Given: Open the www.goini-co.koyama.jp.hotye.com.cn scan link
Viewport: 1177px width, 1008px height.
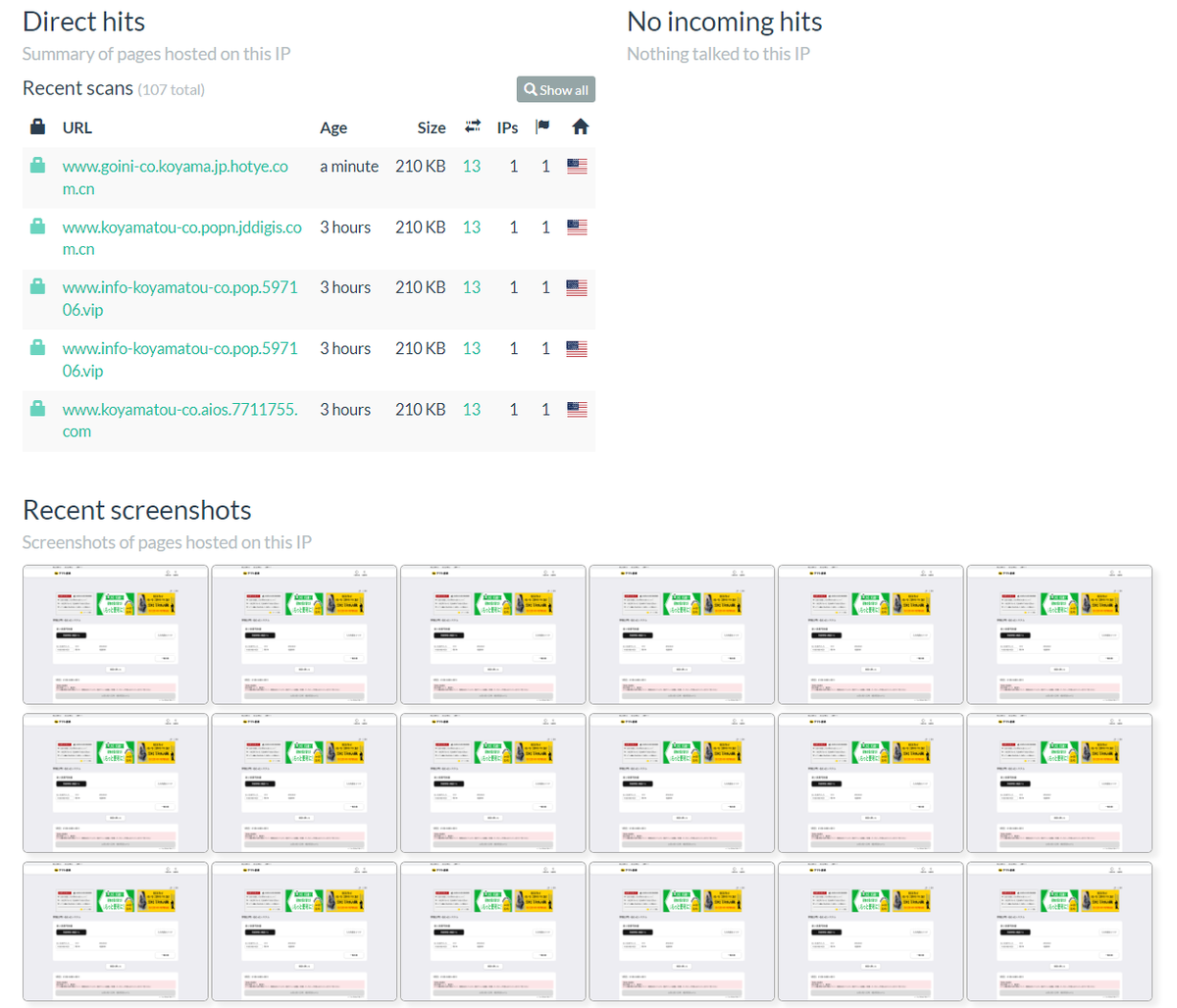Looking at the screenshot, I should [176, 177].
